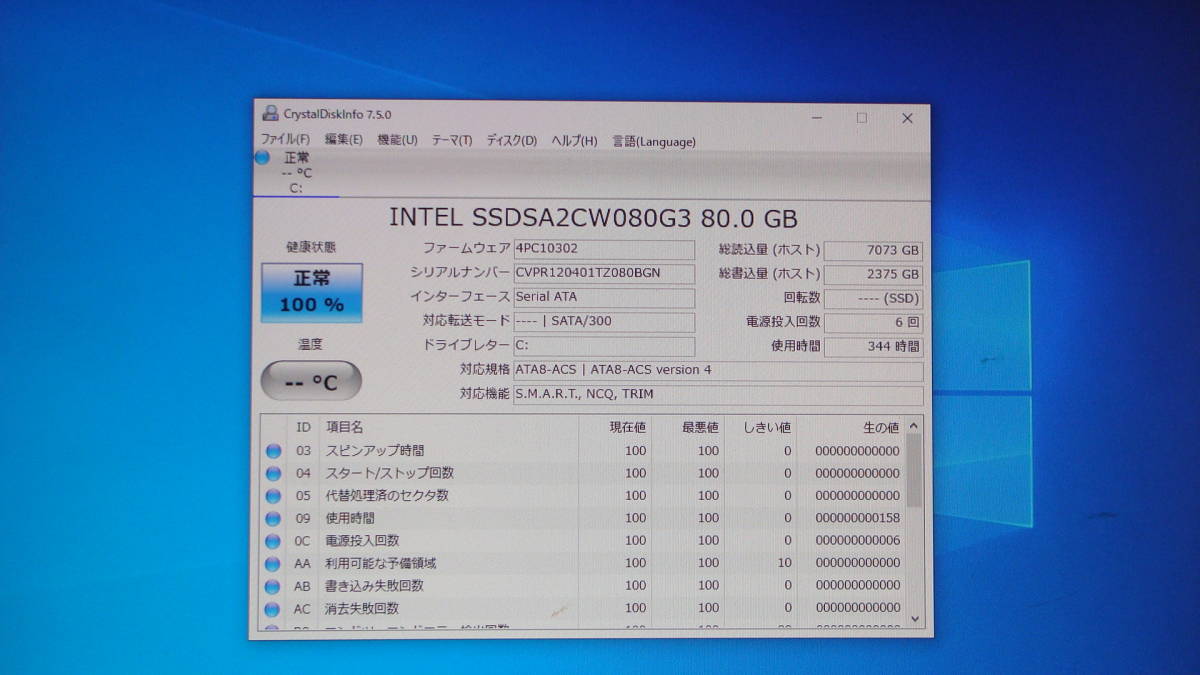
Task: Open the 編集(E) menu
Action: coord(341,141)
